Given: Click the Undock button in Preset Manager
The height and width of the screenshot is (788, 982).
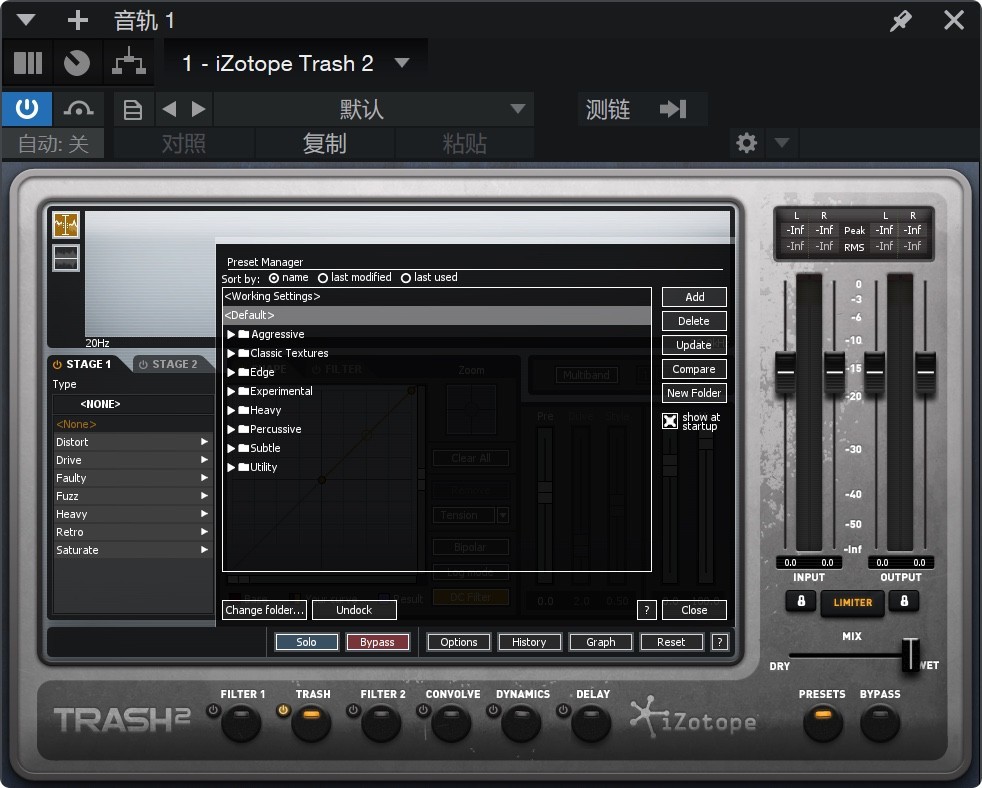Looking at the screenshot, I should (354, 609).
